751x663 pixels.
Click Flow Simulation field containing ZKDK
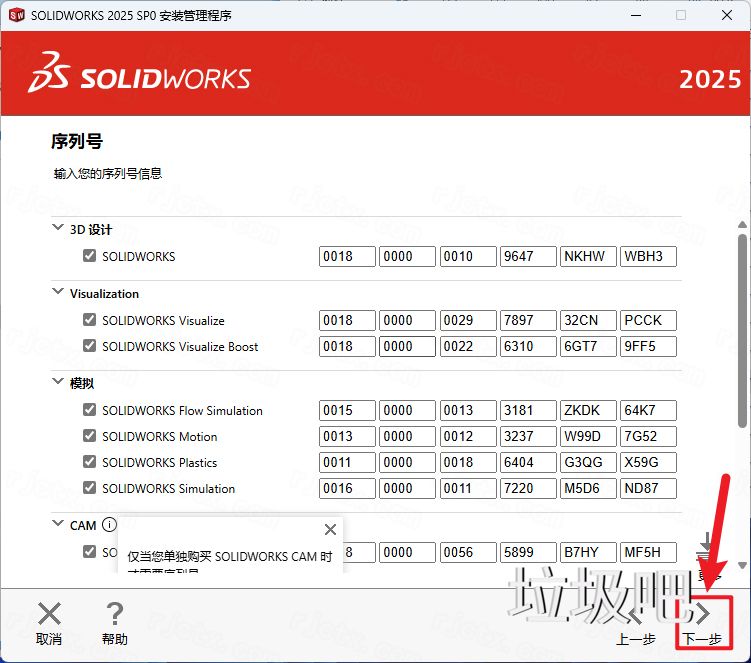click(x=588, y=411)
